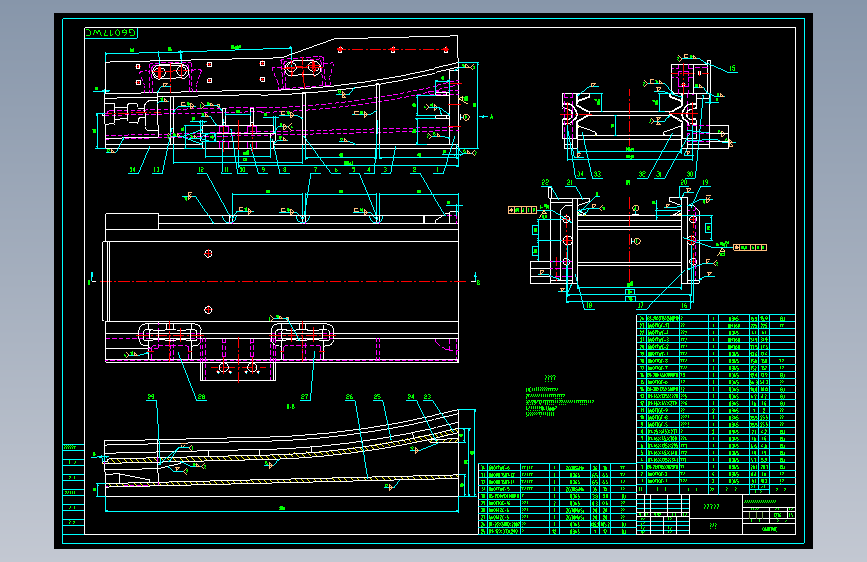867x562 pixels.
Task: Select part callout number 18 below end view
Action: tap(589, 305)
